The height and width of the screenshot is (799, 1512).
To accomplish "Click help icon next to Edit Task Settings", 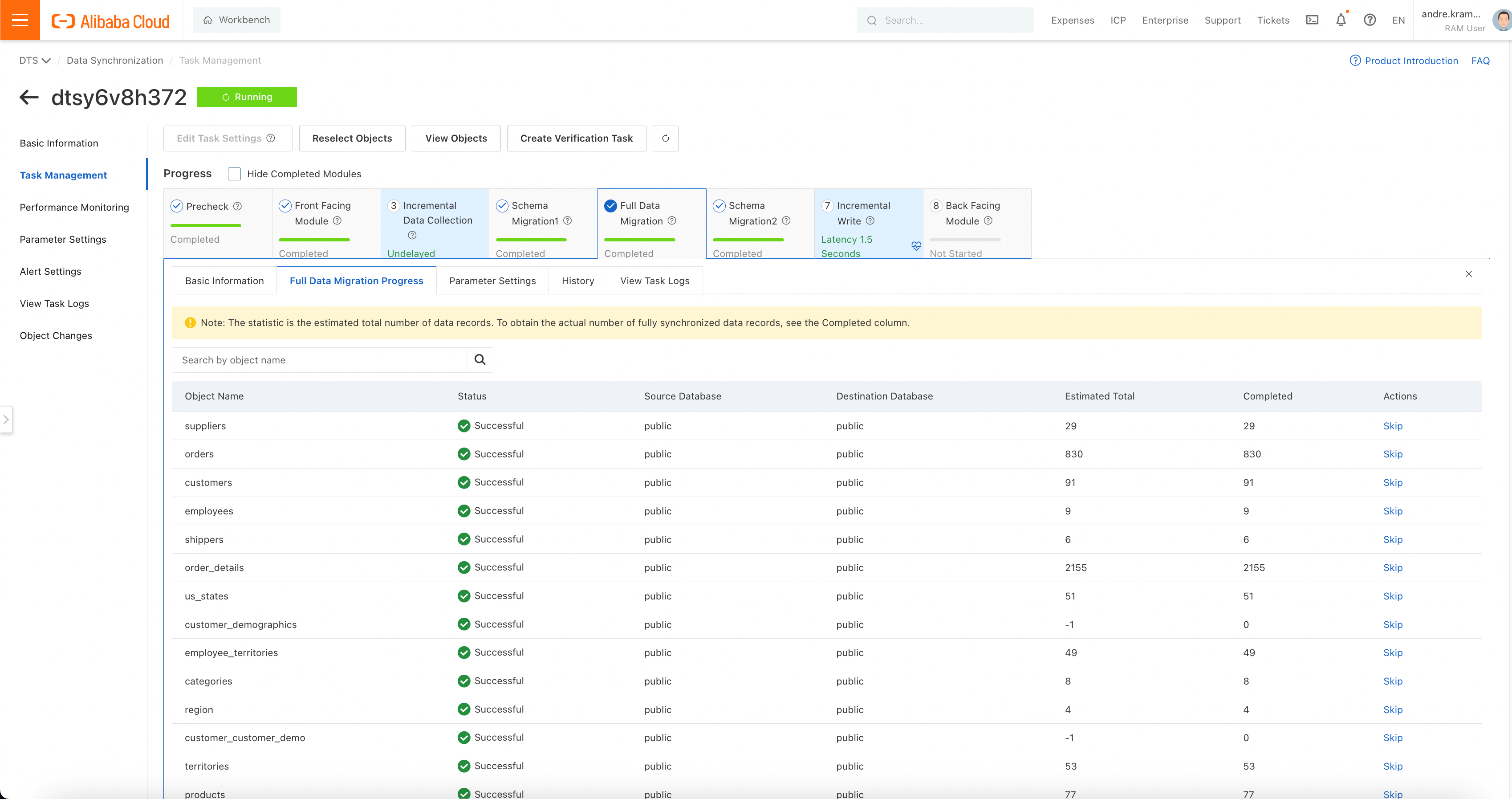I will point(271,139).
